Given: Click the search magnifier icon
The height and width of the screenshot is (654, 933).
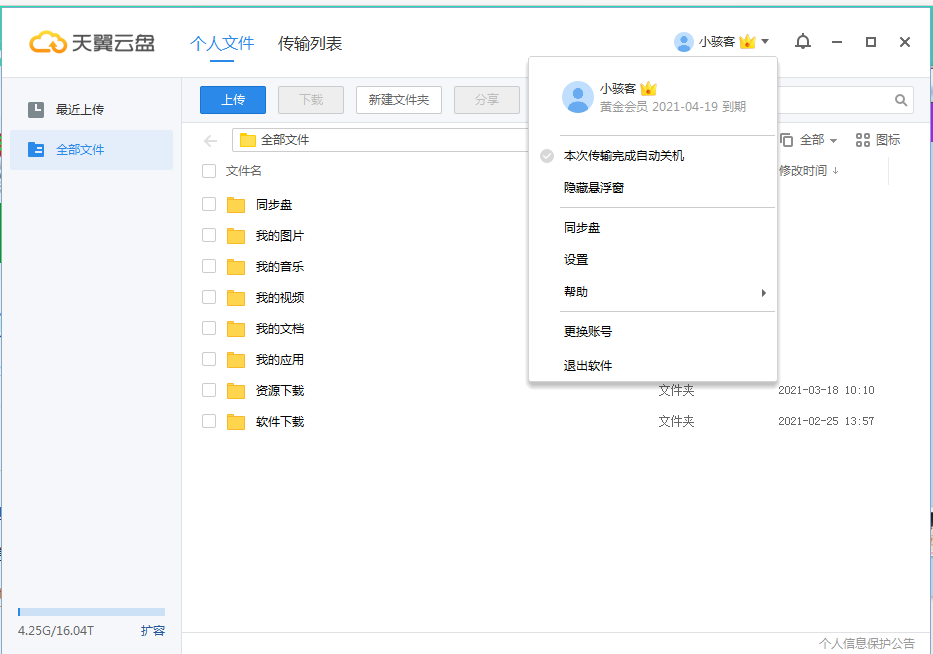Looking at the screenshot, I should tap(901, 100).
